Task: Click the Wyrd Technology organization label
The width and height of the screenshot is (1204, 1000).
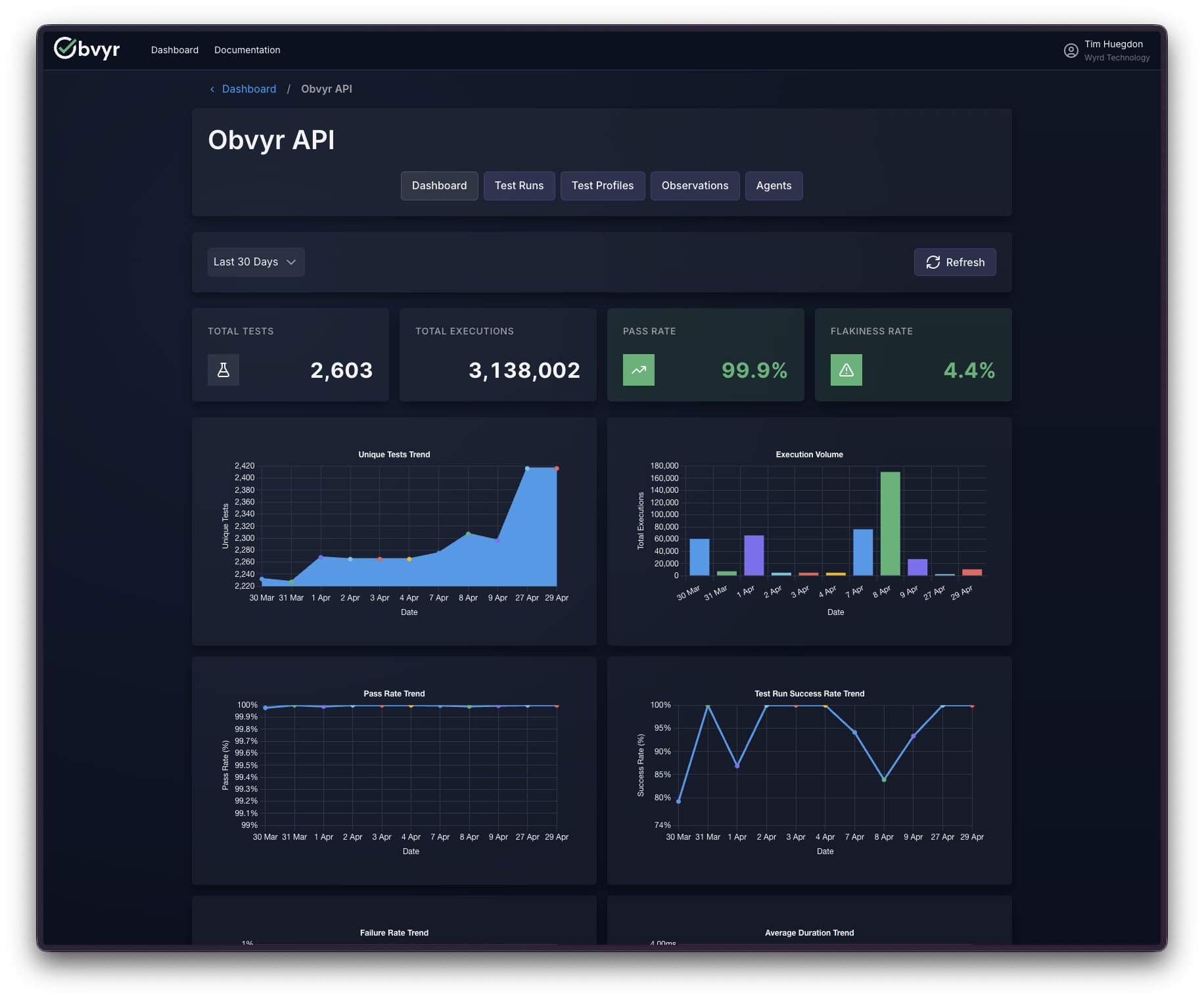Action: tap(1117, 58)
